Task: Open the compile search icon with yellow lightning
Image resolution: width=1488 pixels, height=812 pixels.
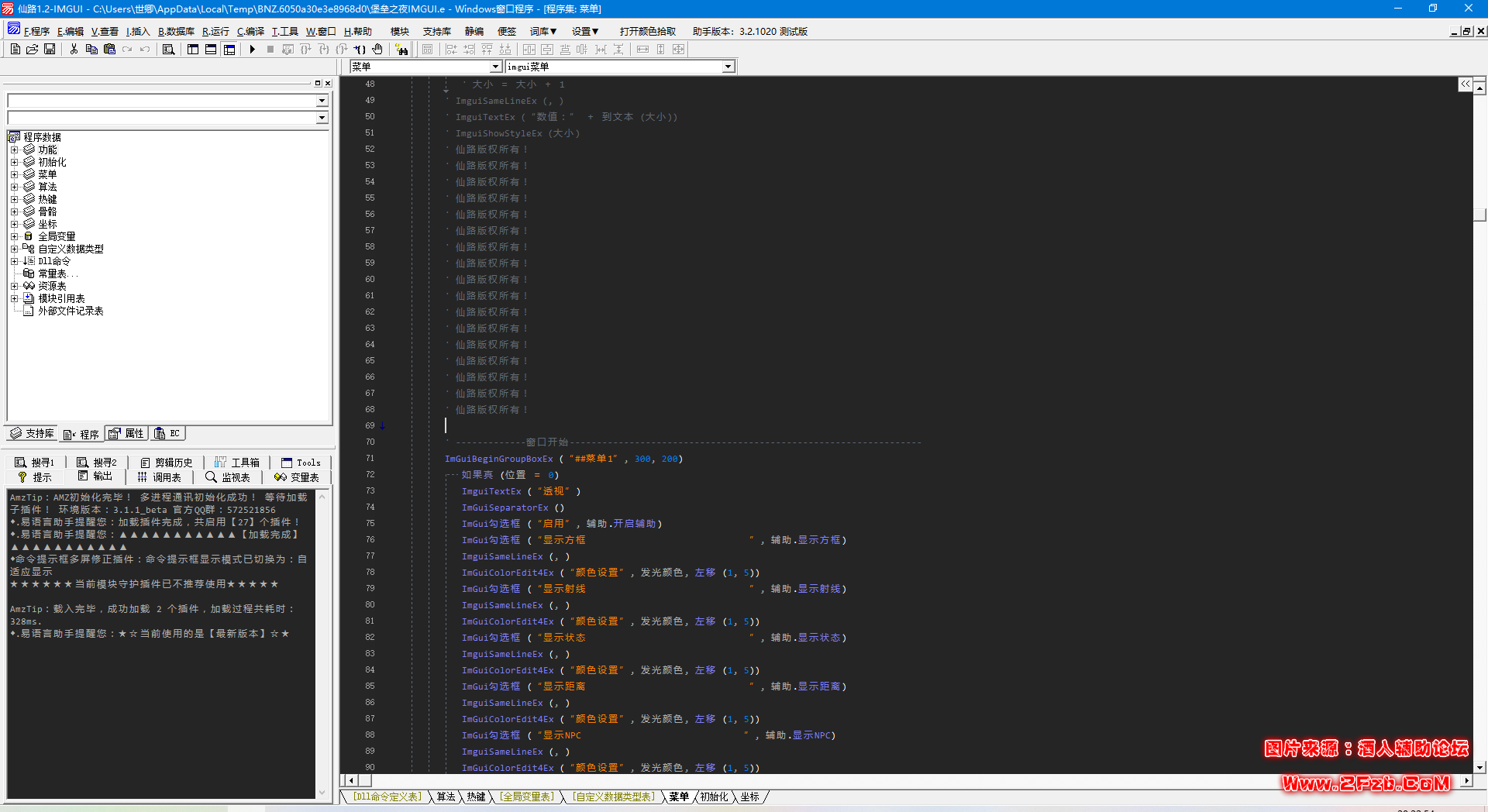Action: click(x=401, y=49)
